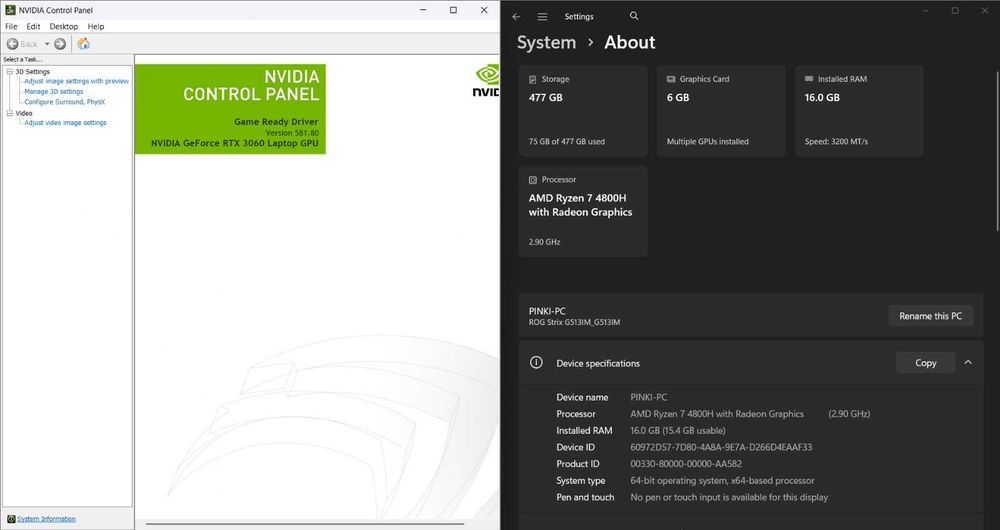Collapse the Video tree node
This screenshot has height=530, width=1000.
(10, 113)
